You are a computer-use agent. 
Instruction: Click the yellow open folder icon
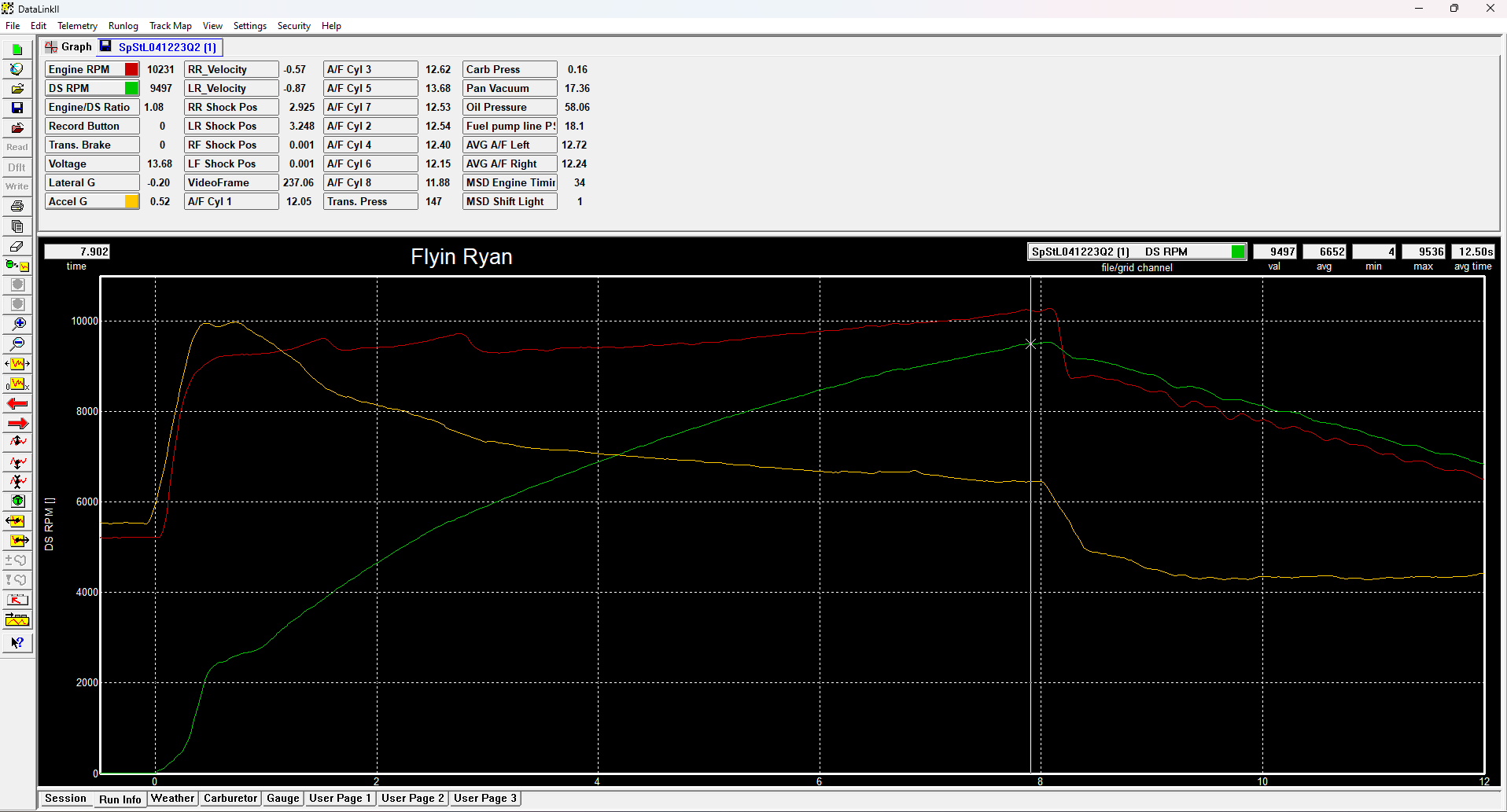point(17,89)
